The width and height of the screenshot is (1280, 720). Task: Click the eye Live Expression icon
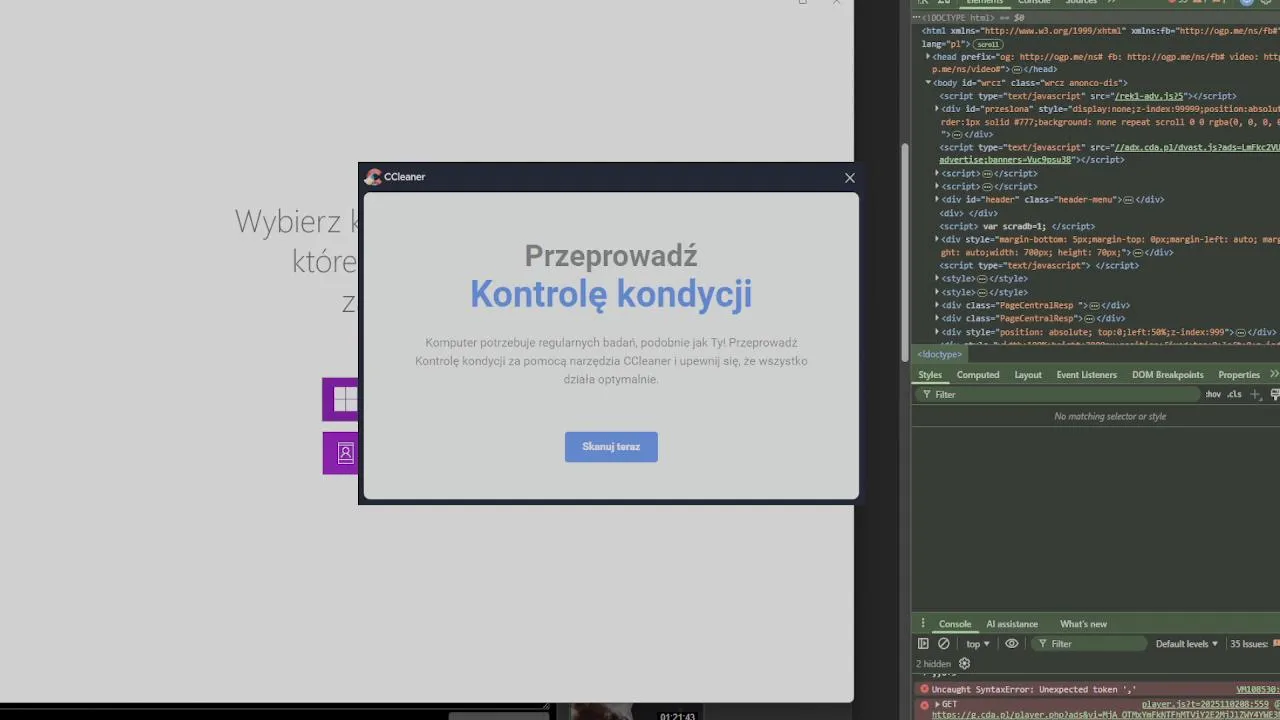pyautogui.click(x=1011, y=644)
